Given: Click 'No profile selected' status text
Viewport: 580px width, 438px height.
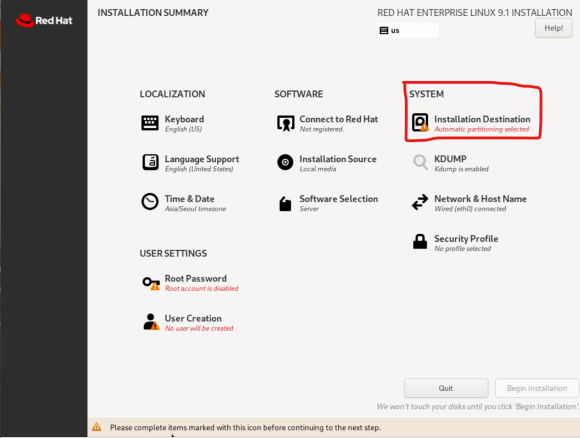Looking at the screenshot, I should tap(462, 249).
